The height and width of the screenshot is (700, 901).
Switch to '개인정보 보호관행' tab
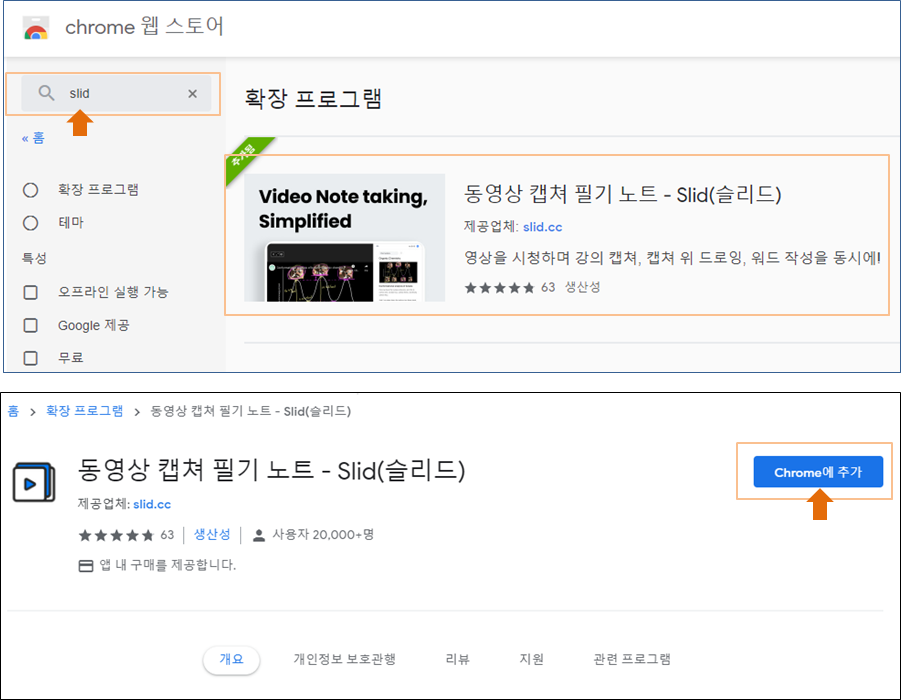click(344, 659)
